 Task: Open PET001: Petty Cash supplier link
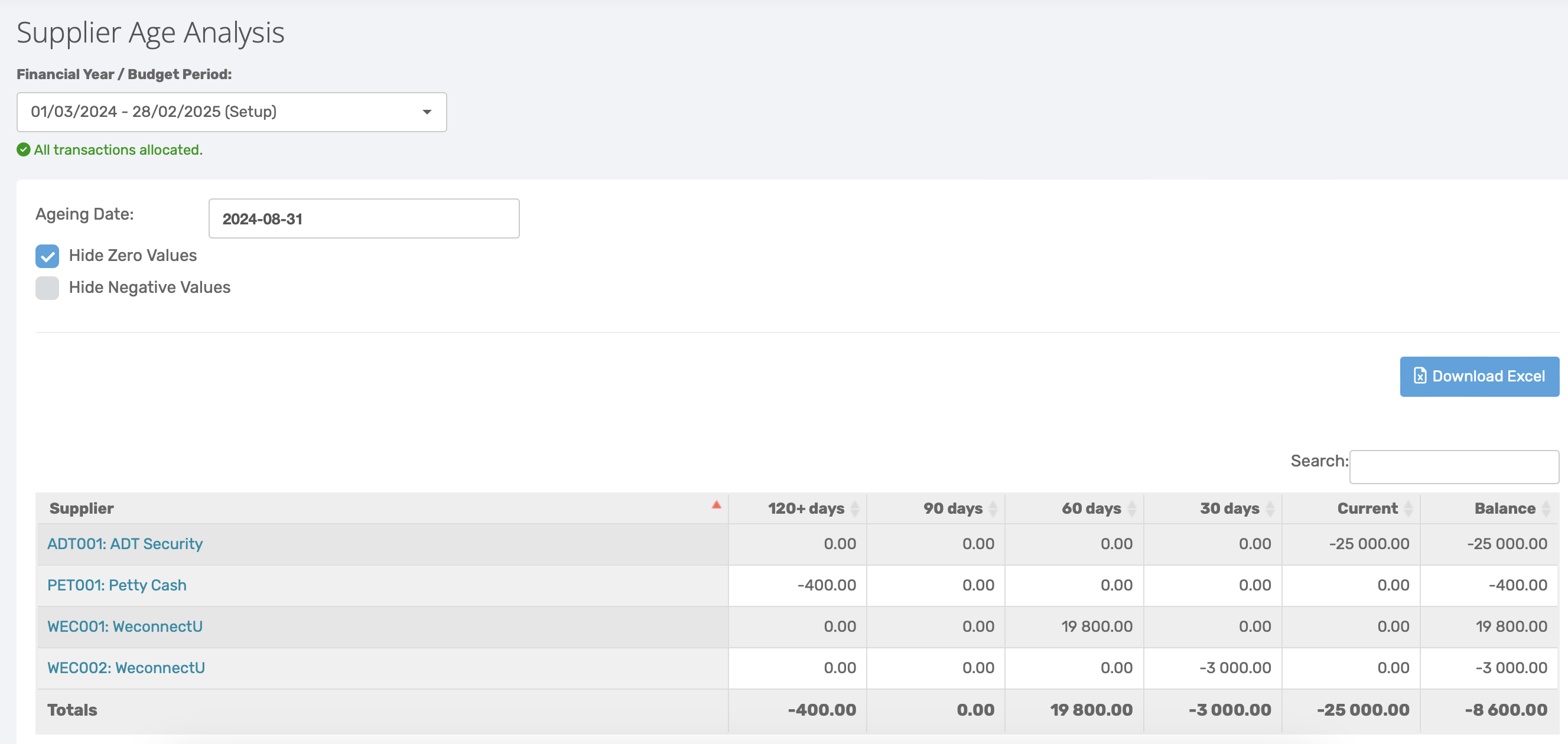click(117, 585)
